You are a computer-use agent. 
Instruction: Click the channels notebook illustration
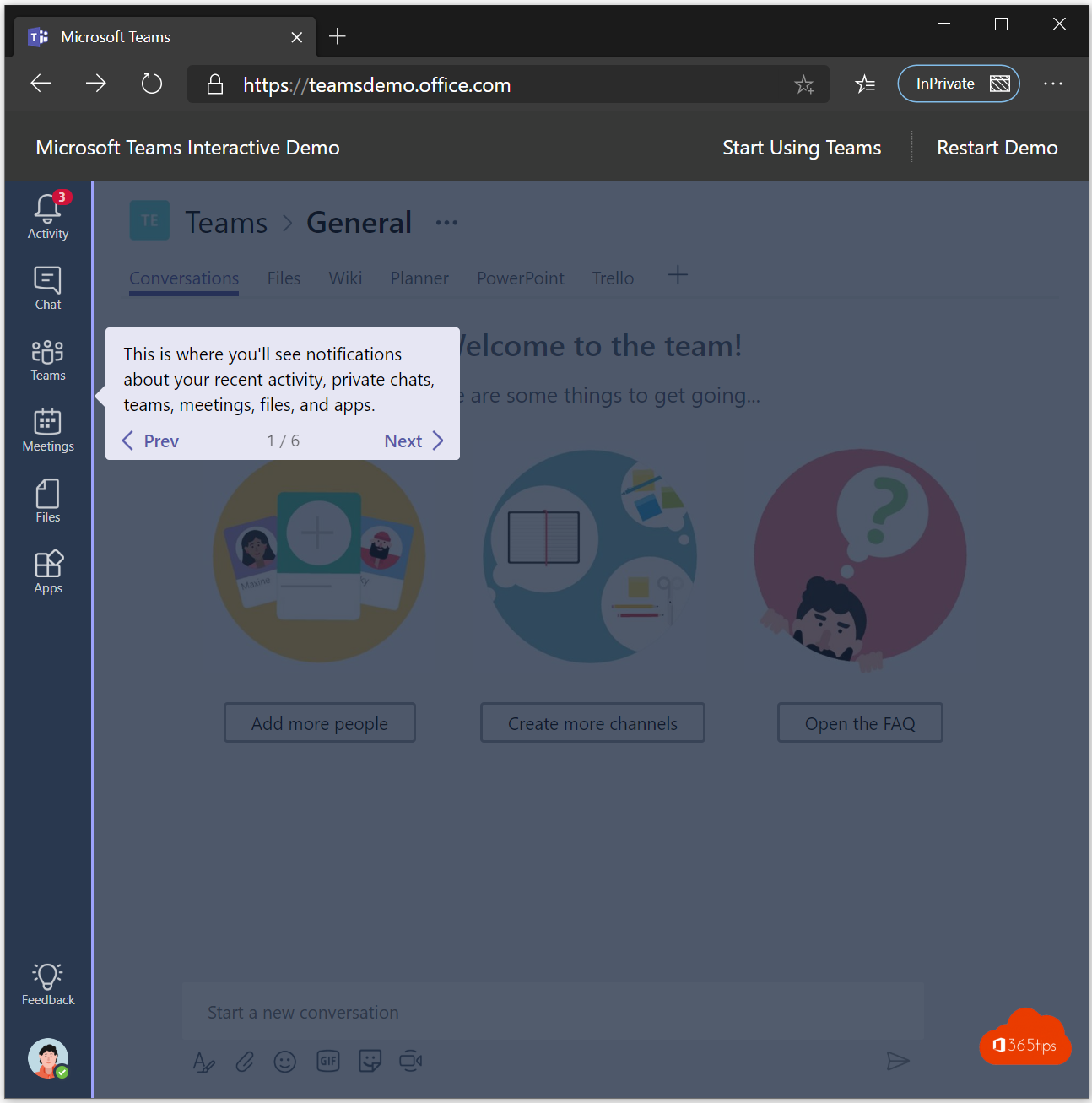tap(590, 556)
